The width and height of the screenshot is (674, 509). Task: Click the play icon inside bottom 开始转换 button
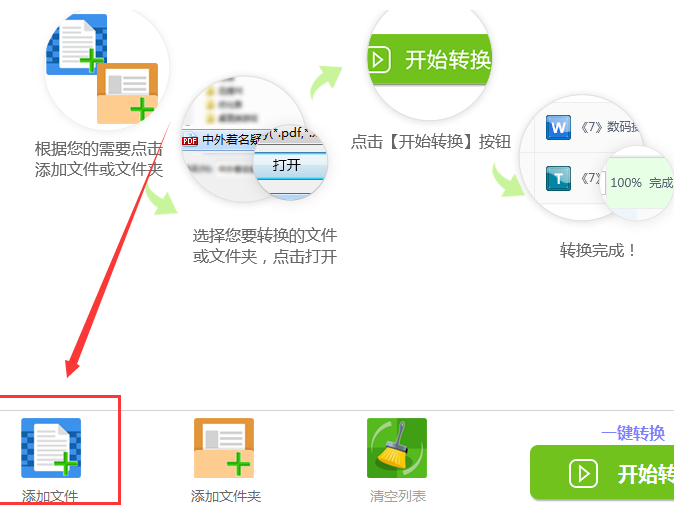coord(583,474)
